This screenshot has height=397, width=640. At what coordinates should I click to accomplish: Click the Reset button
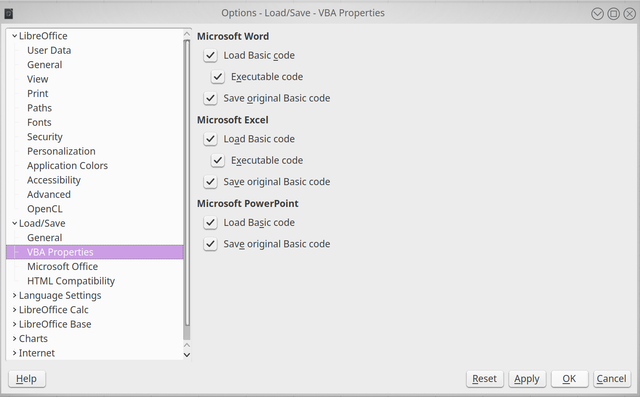(484, 379)
